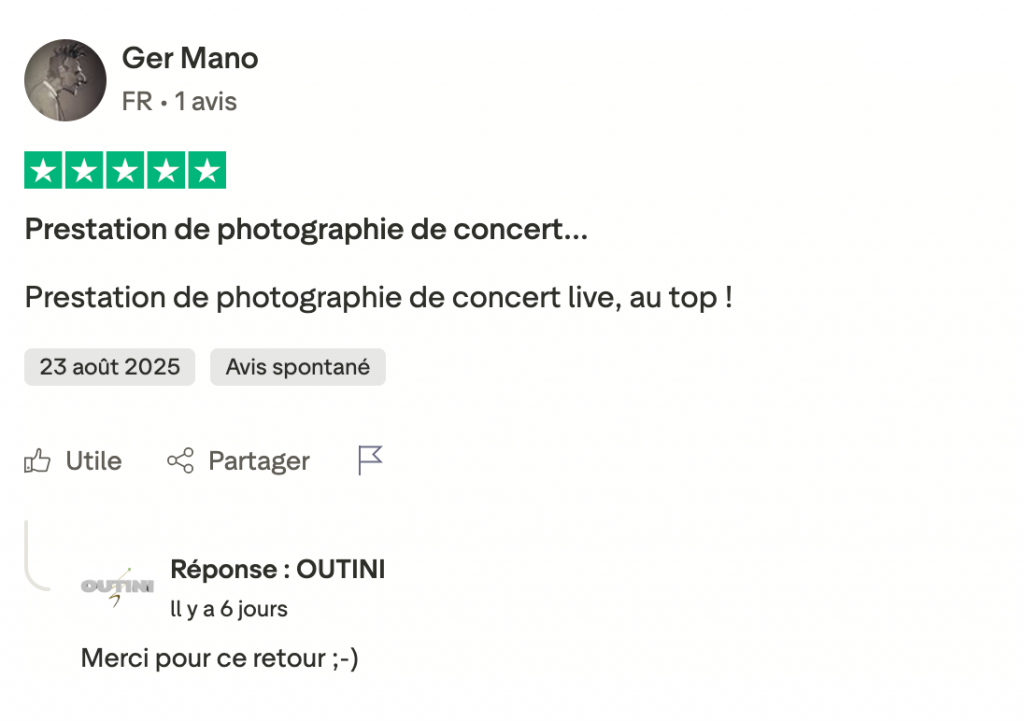Click the fifth green rating star
The width and height of the screenshot is (1024, 721).
[x=206, y=171]
